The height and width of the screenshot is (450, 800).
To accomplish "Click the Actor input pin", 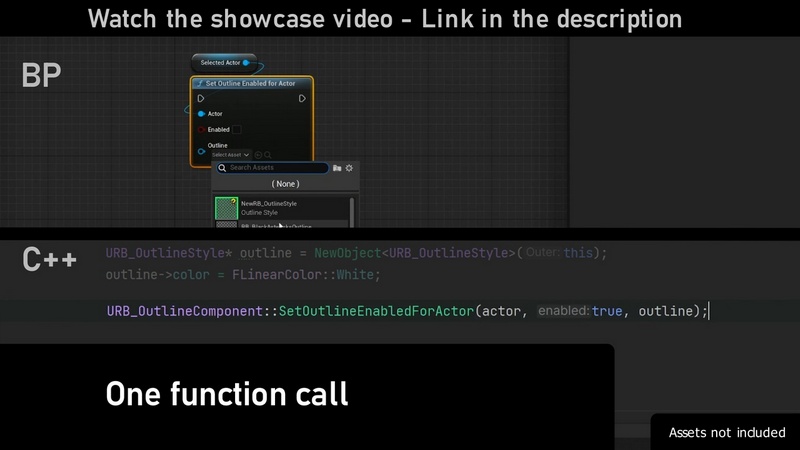I will (x=201, y=114).
